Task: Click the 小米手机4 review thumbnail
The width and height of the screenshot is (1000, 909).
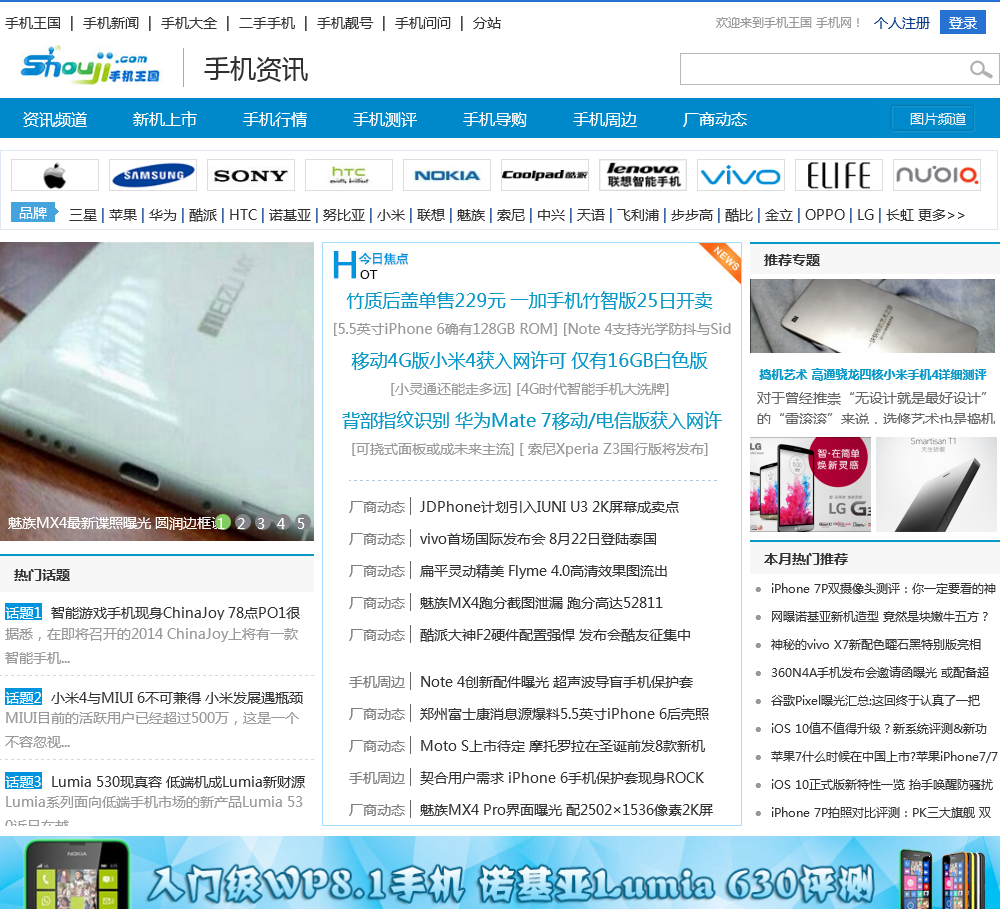Action: (872, 316)
